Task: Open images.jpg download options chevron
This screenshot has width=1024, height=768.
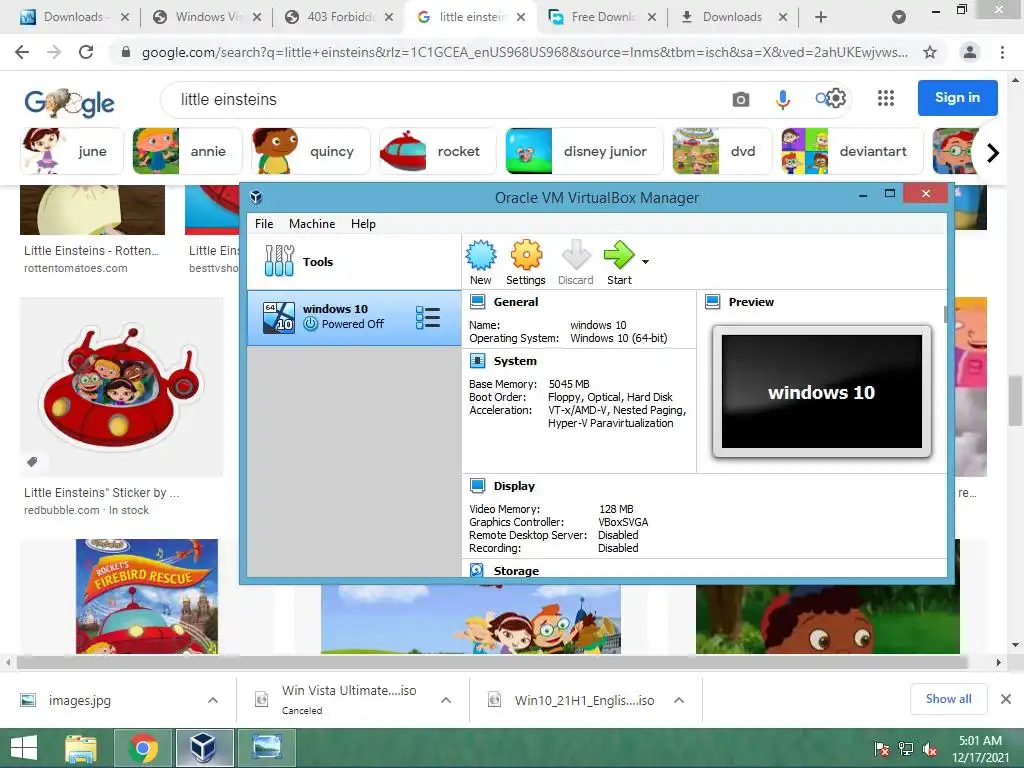Action: [213, 700]
